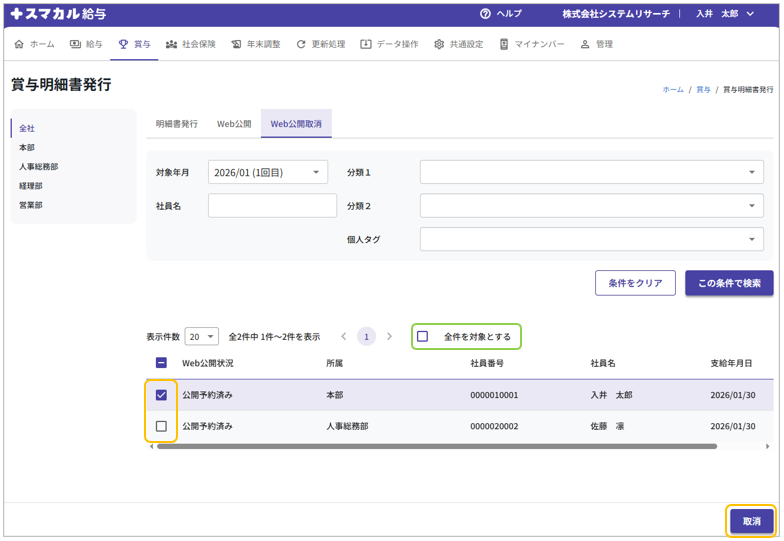Enable the 全件を対象とする checkbox
Image resolution: width=784 pixels, height=541 pixels.
point(423,337)
